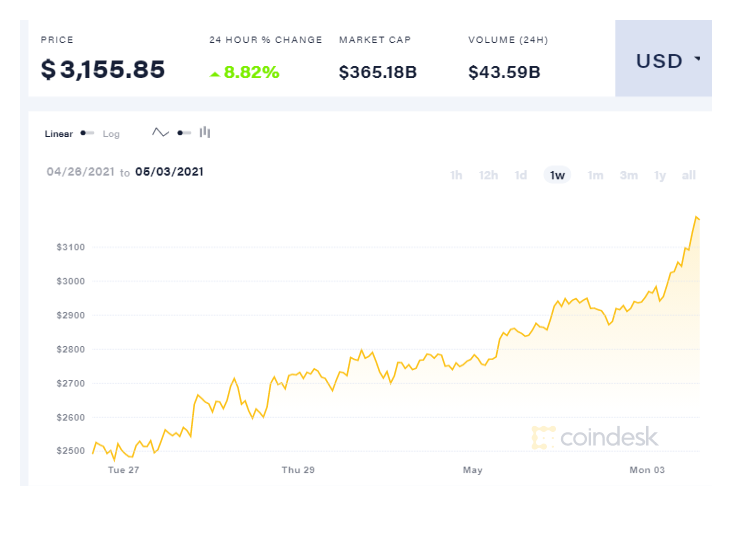Show the all-time price range
The image size is (732, 546).
click(688, 175)
